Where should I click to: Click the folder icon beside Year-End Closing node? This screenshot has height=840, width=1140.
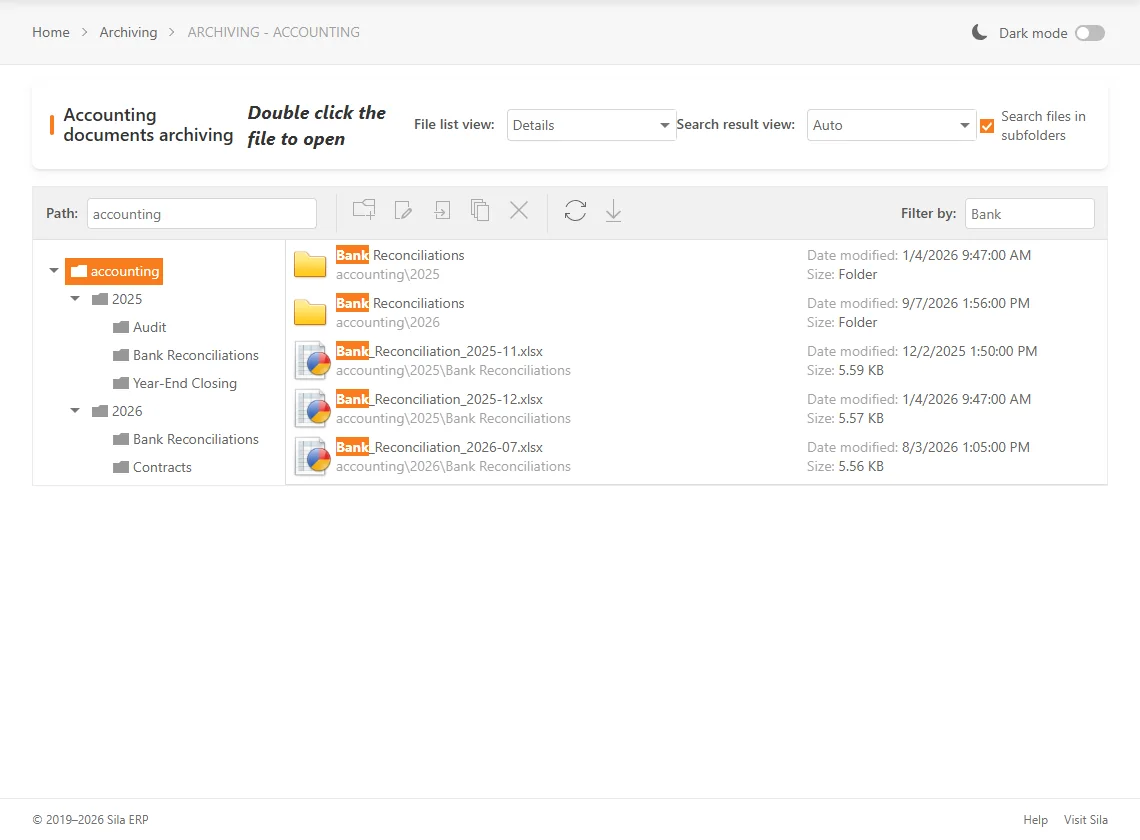coord(121,383)
